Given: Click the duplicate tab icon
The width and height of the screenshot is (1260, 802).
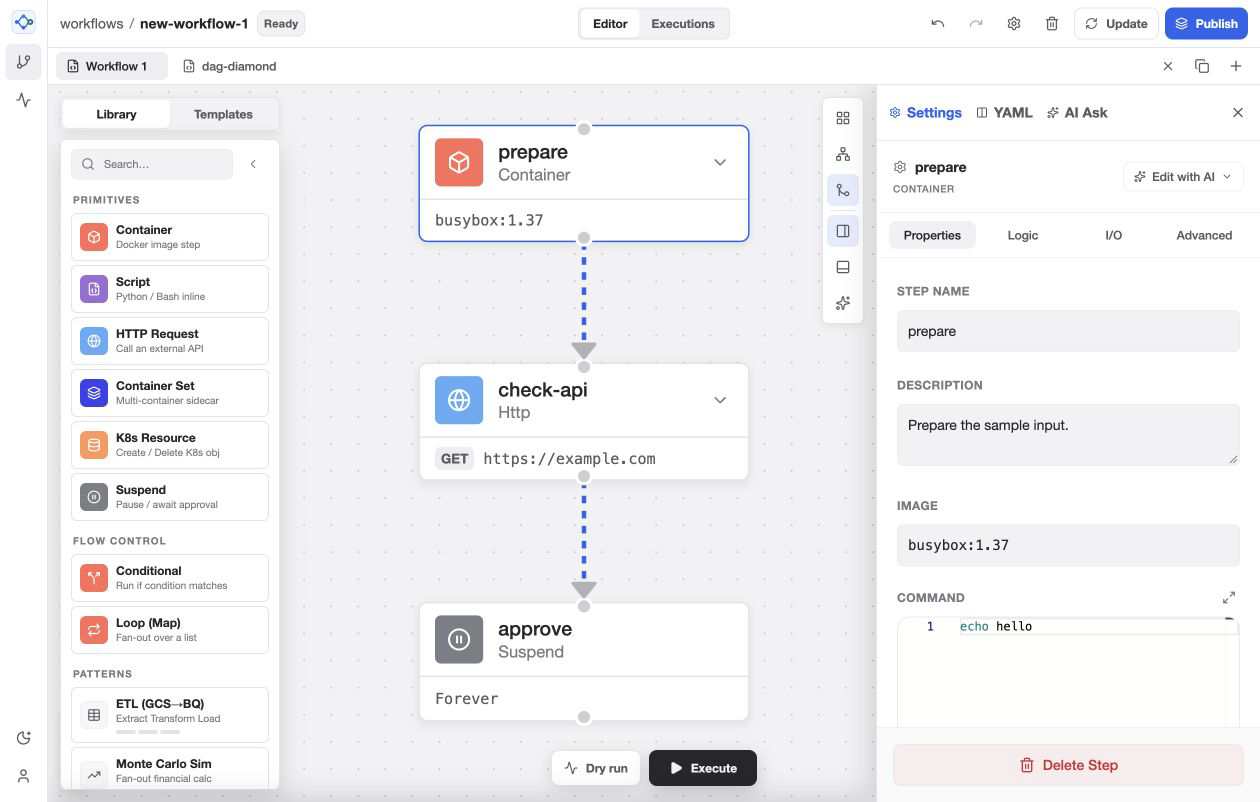Looking at the screenshot, I should 1202,66.
